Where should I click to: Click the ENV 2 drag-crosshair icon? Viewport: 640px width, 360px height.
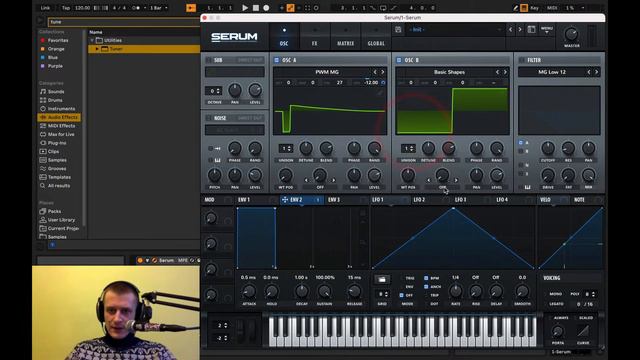point(285,200)
